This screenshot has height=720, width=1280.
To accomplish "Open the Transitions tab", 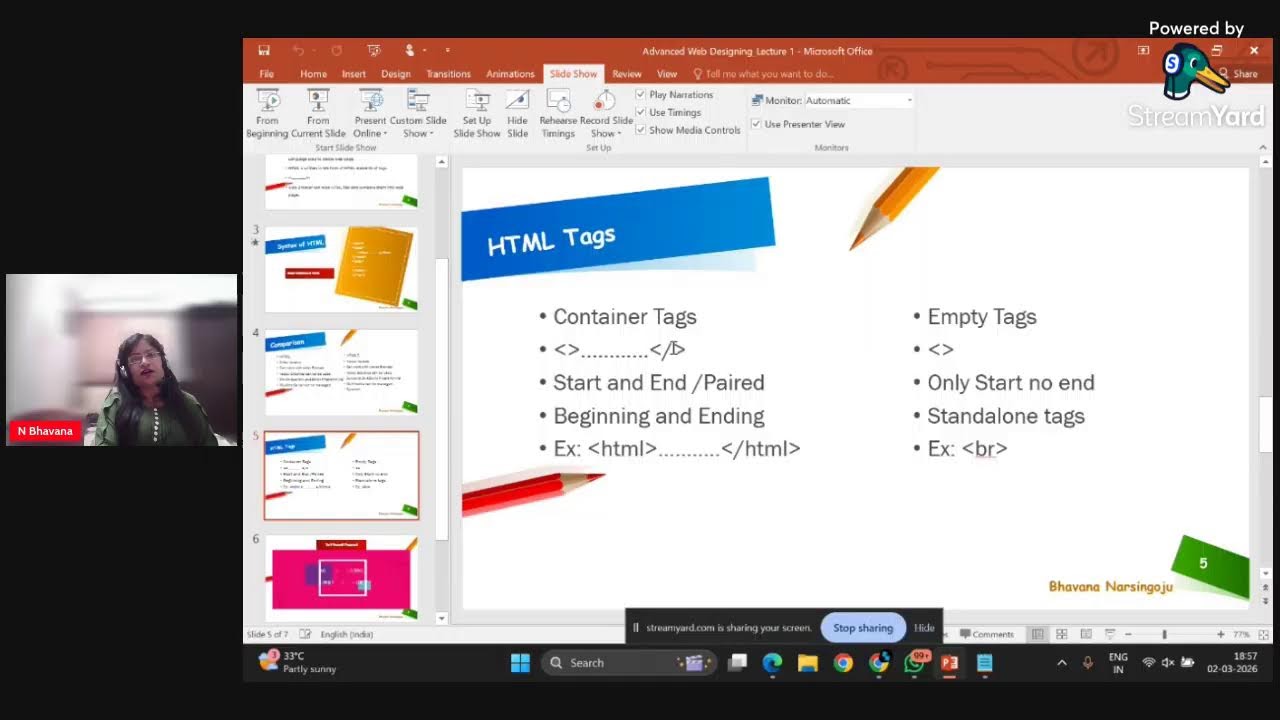I will (x=448, y=74).
